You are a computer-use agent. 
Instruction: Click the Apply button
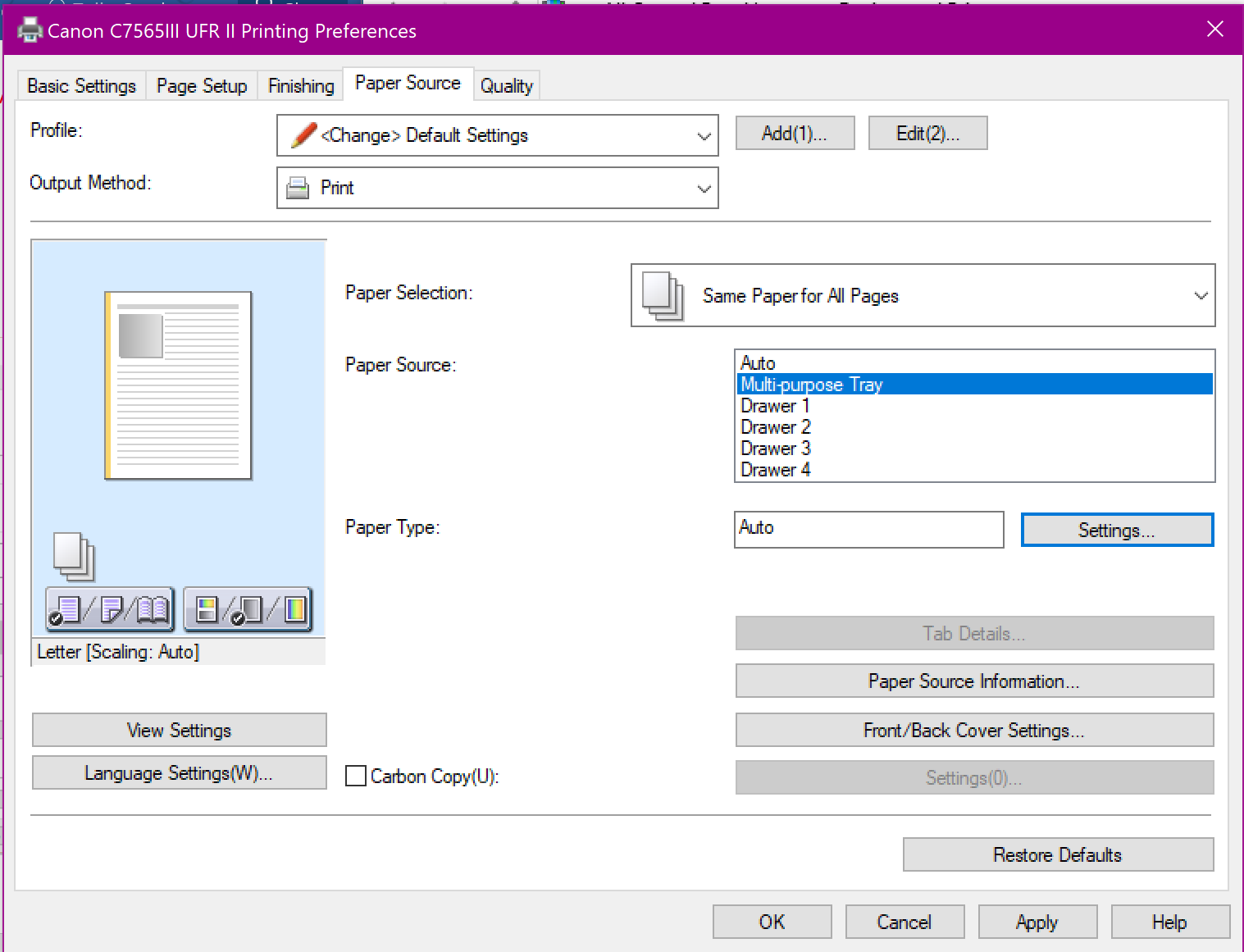1037,922
